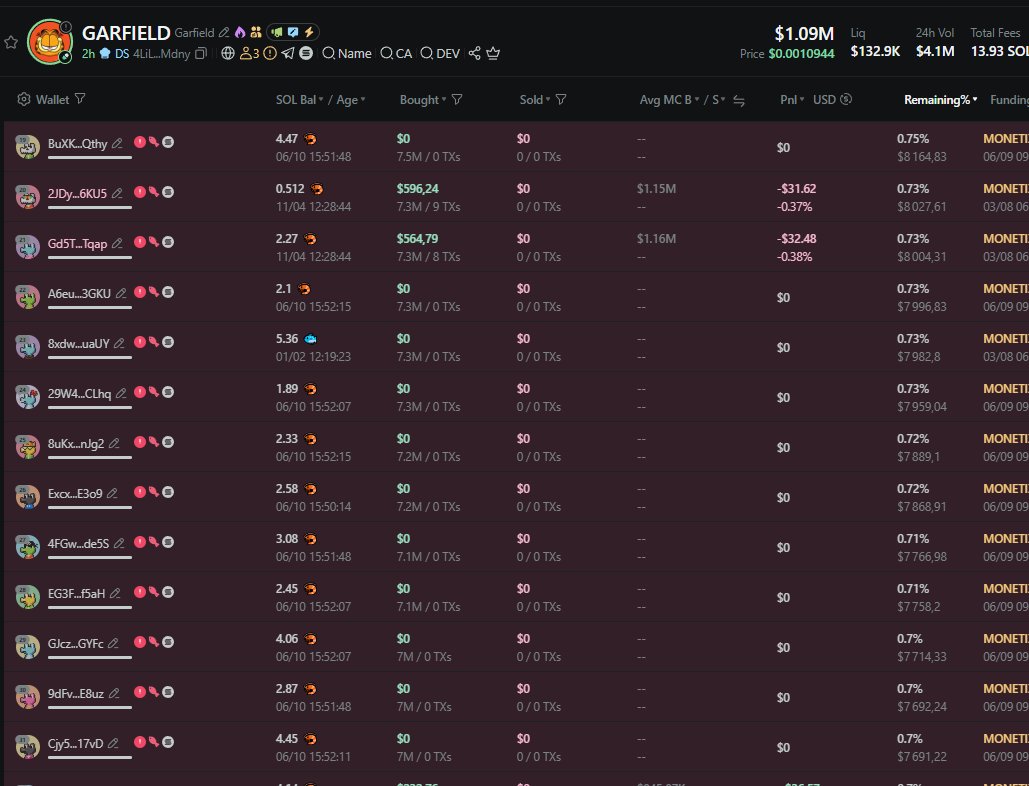Image resolution: width=1029 pixels, height=786 pixels.
Task: Click the yellow lightning bolt icon
Action: click(308, 32)
